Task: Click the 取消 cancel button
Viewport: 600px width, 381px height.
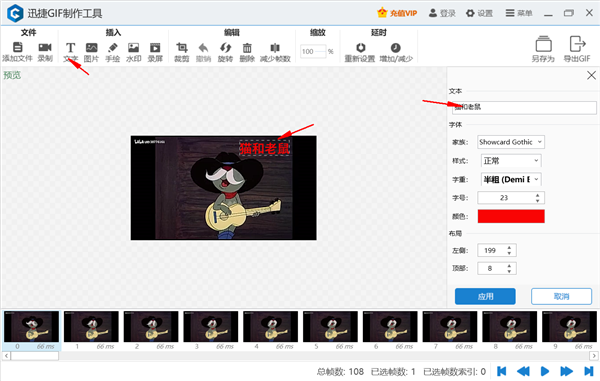Action: click(x=561, y=296)
